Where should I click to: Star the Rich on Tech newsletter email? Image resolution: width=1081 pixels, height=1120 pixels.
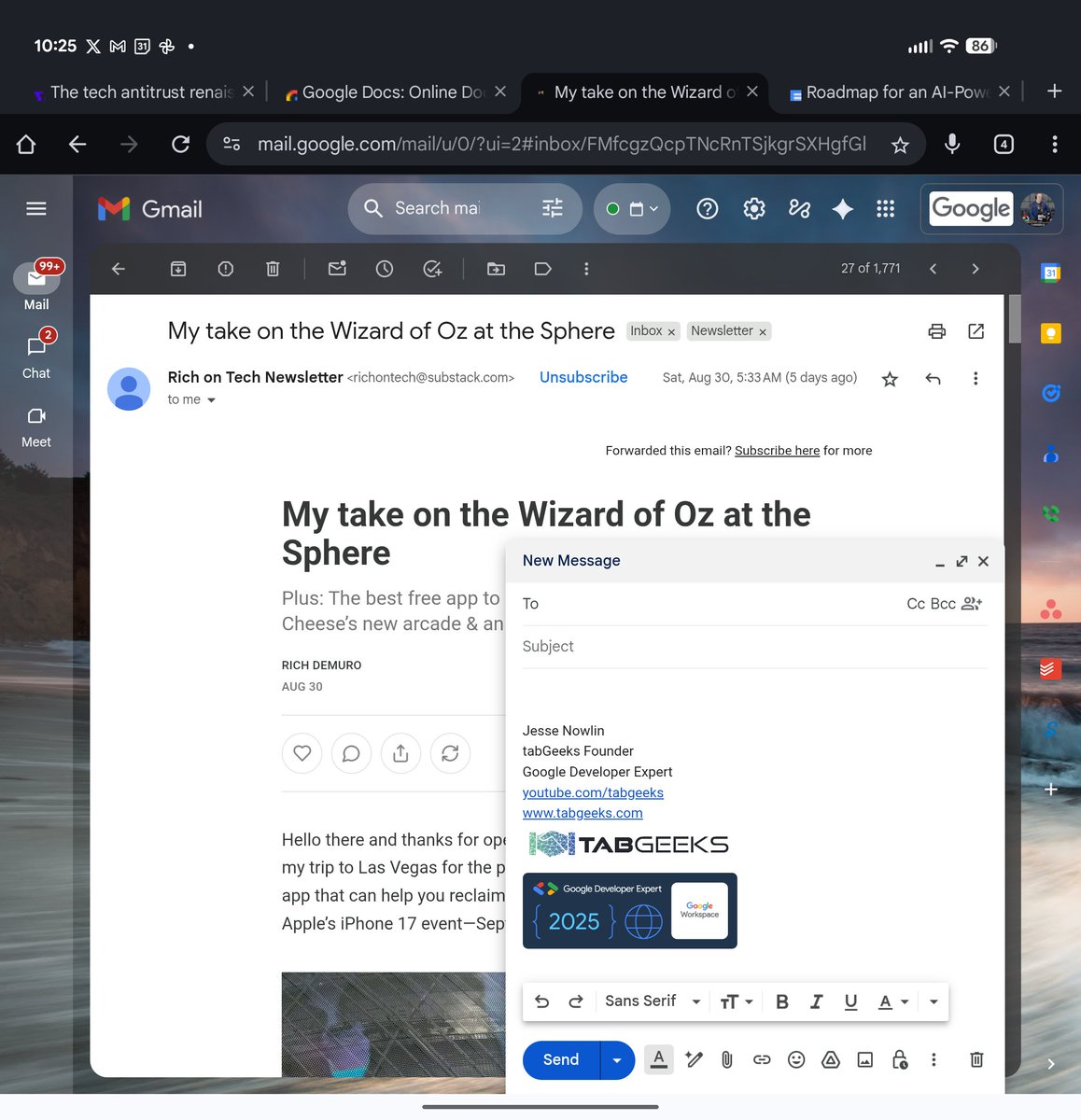tap(890, 378)
